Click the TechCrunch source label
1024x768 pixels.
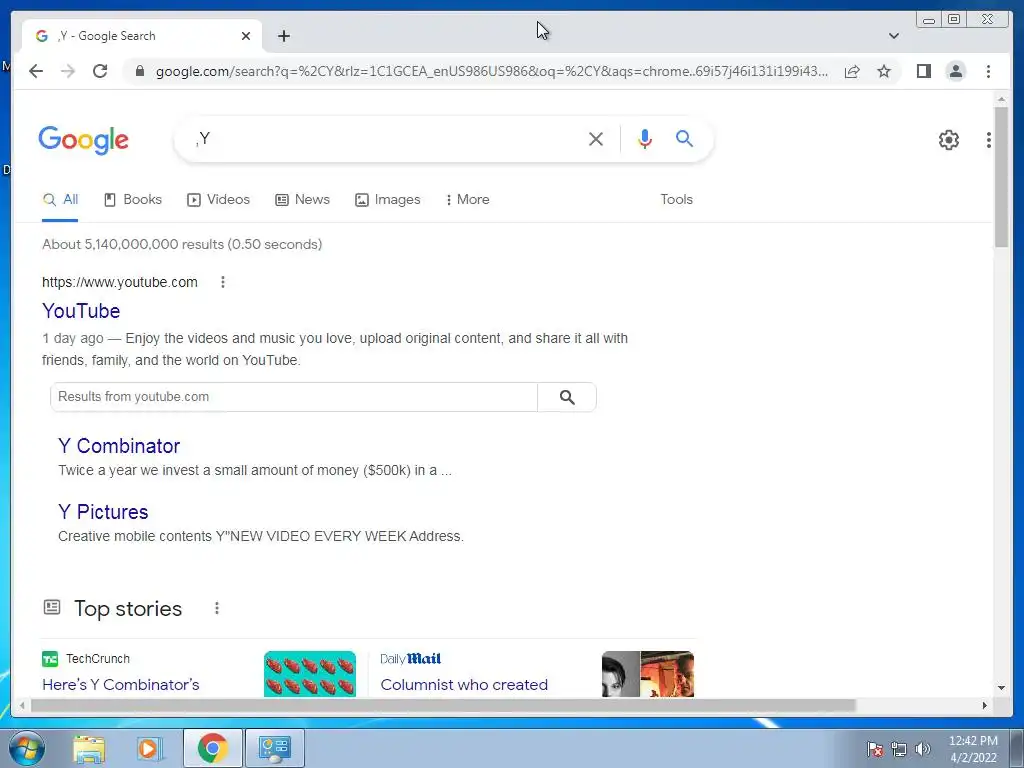click(98, 659)
